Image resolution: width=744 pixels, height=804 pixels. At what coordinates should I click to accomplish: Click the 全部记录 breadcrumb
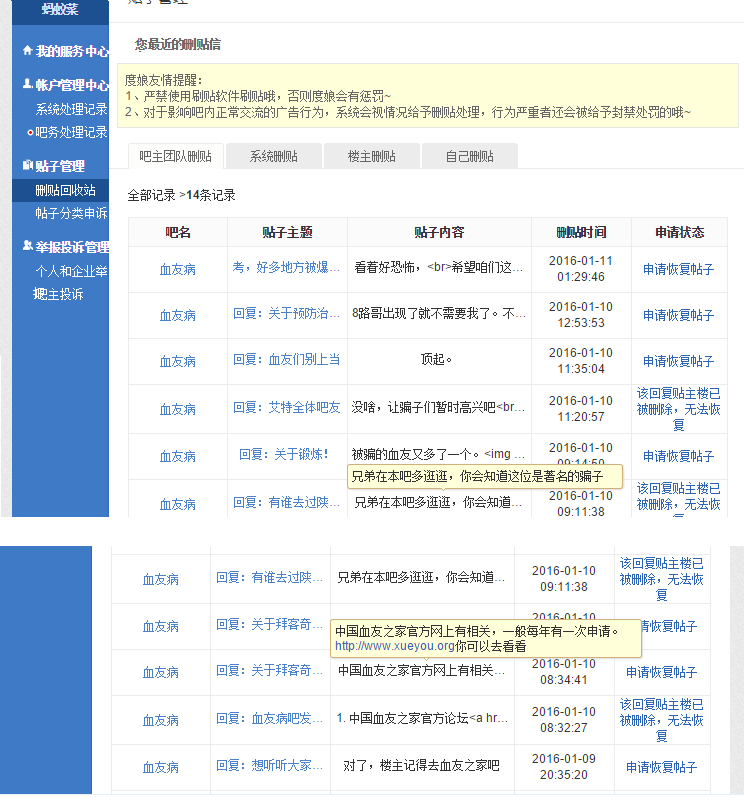tap(151, 195)
